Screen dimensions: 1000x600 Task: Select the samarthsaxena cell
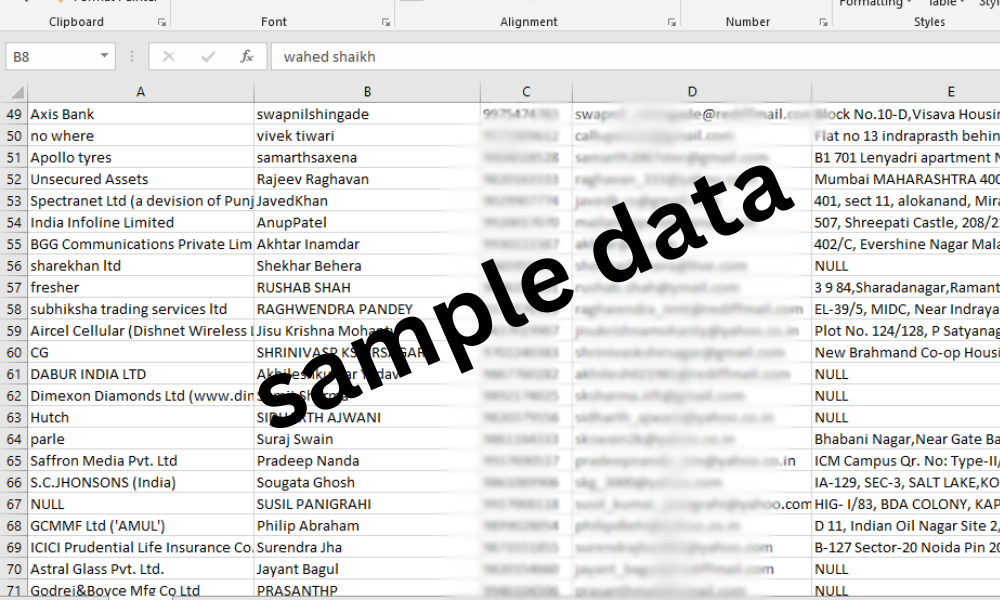click(367, 157)
